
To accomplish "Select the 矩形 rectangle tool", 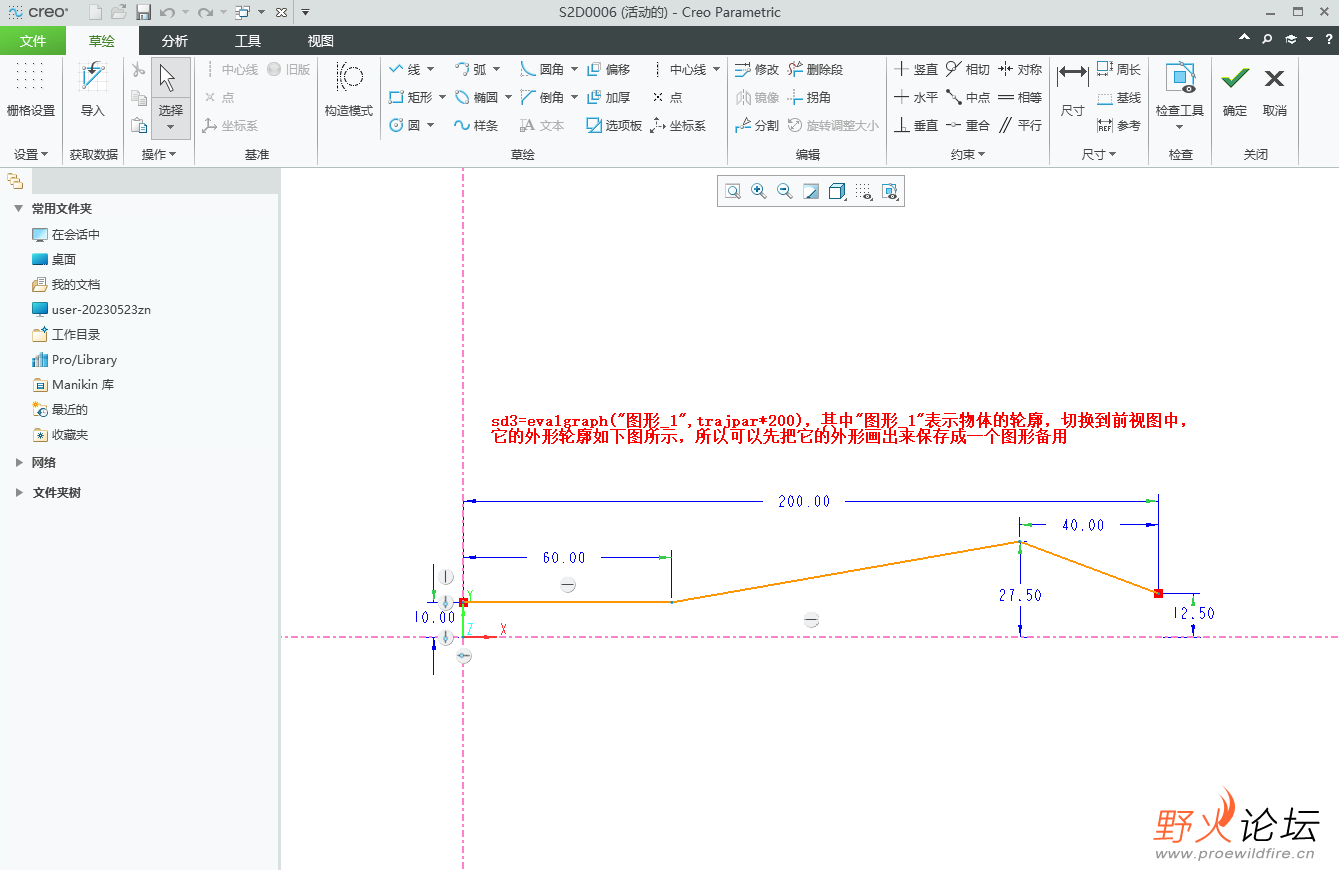I will [411, 97].
